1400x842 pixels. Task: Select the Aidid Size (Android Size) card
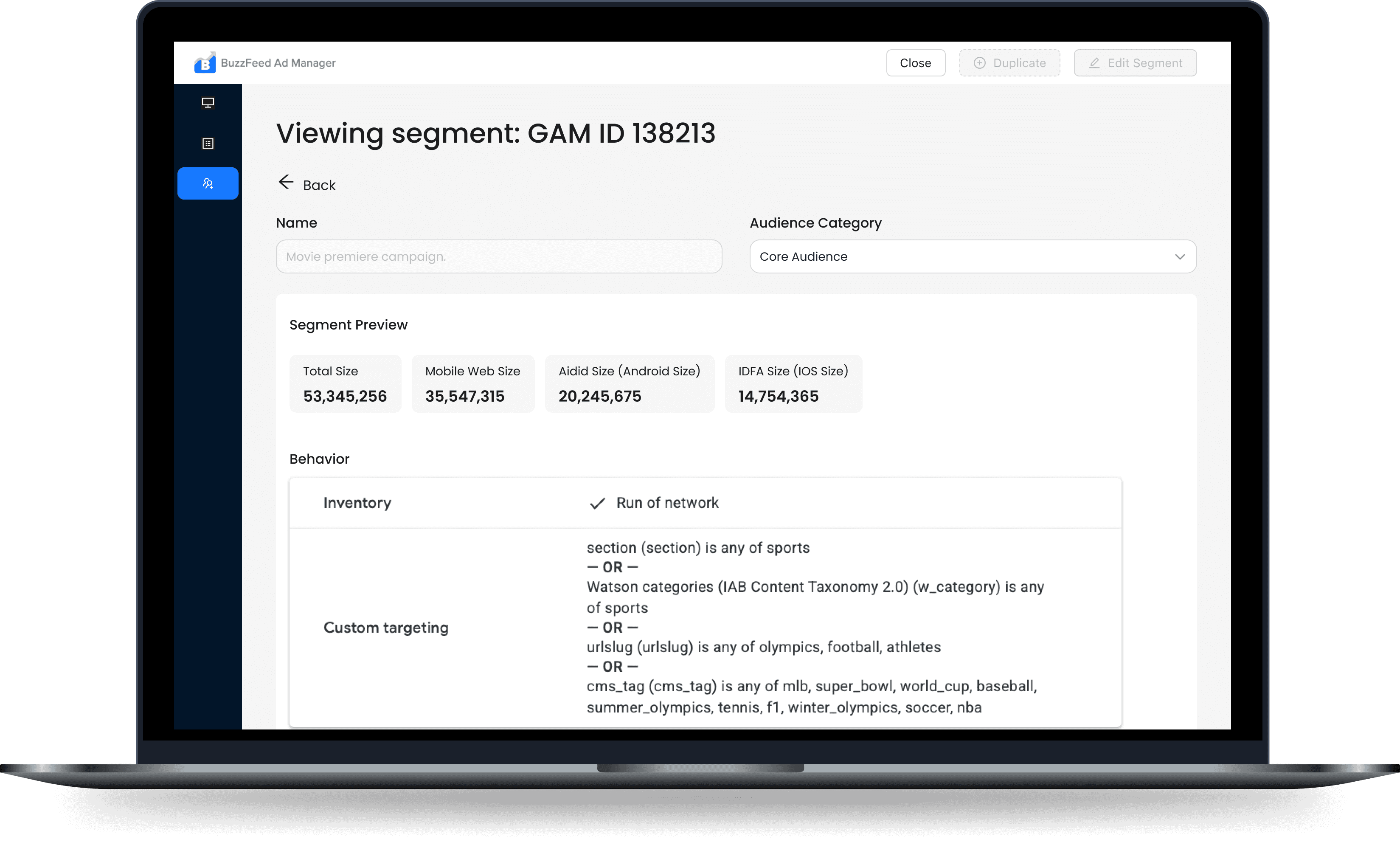(x=629, y=383)
